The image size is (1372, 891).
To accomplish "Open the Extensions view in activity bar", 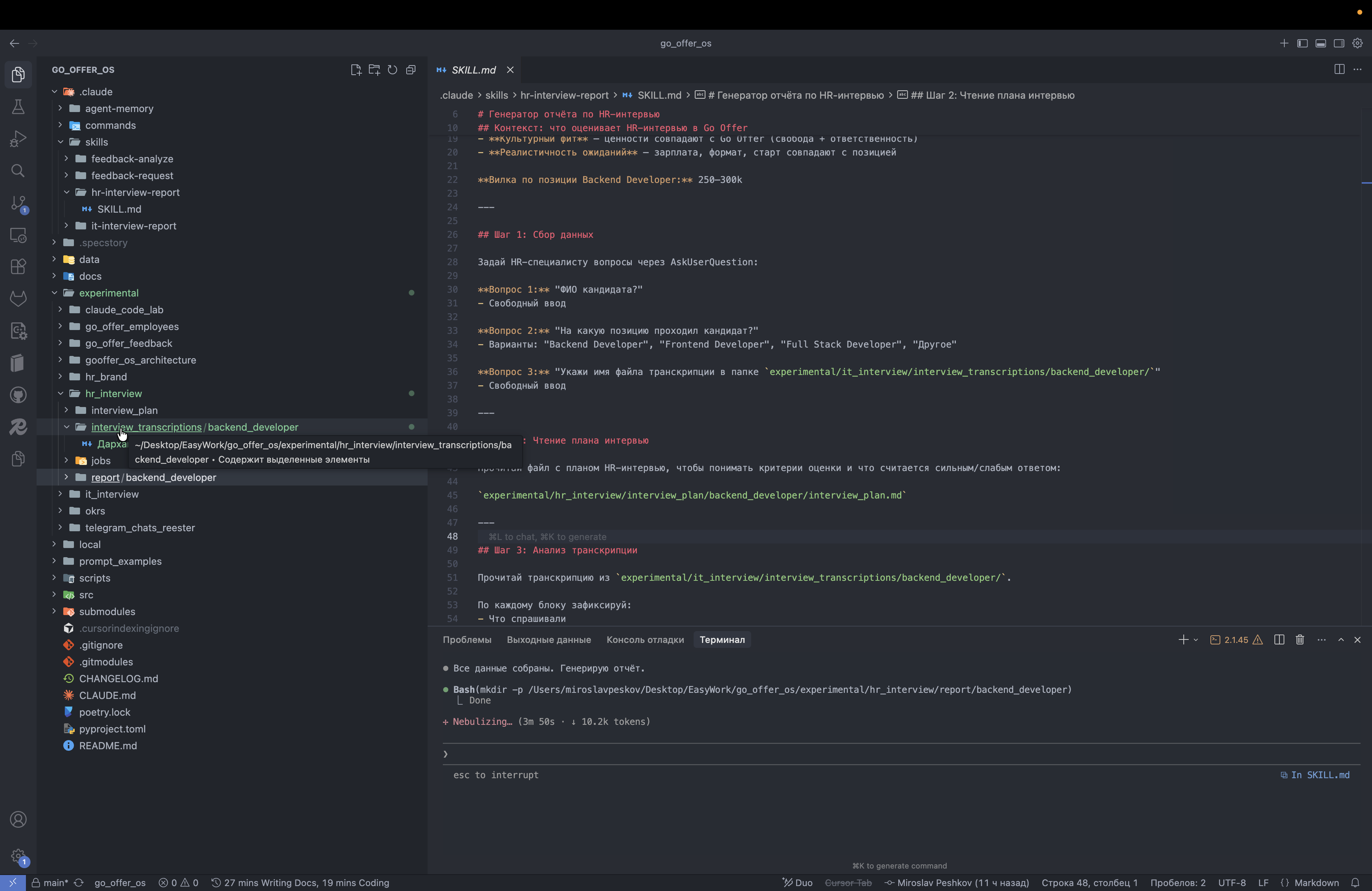I will 18,267.
